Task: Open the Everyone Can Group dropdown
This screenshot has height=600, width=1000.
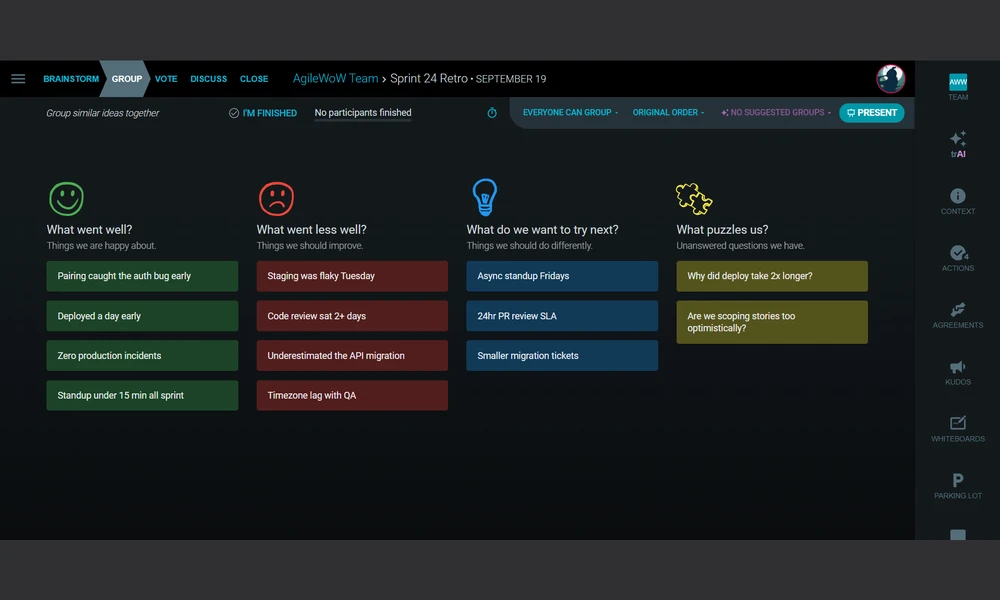Action: 570,112
